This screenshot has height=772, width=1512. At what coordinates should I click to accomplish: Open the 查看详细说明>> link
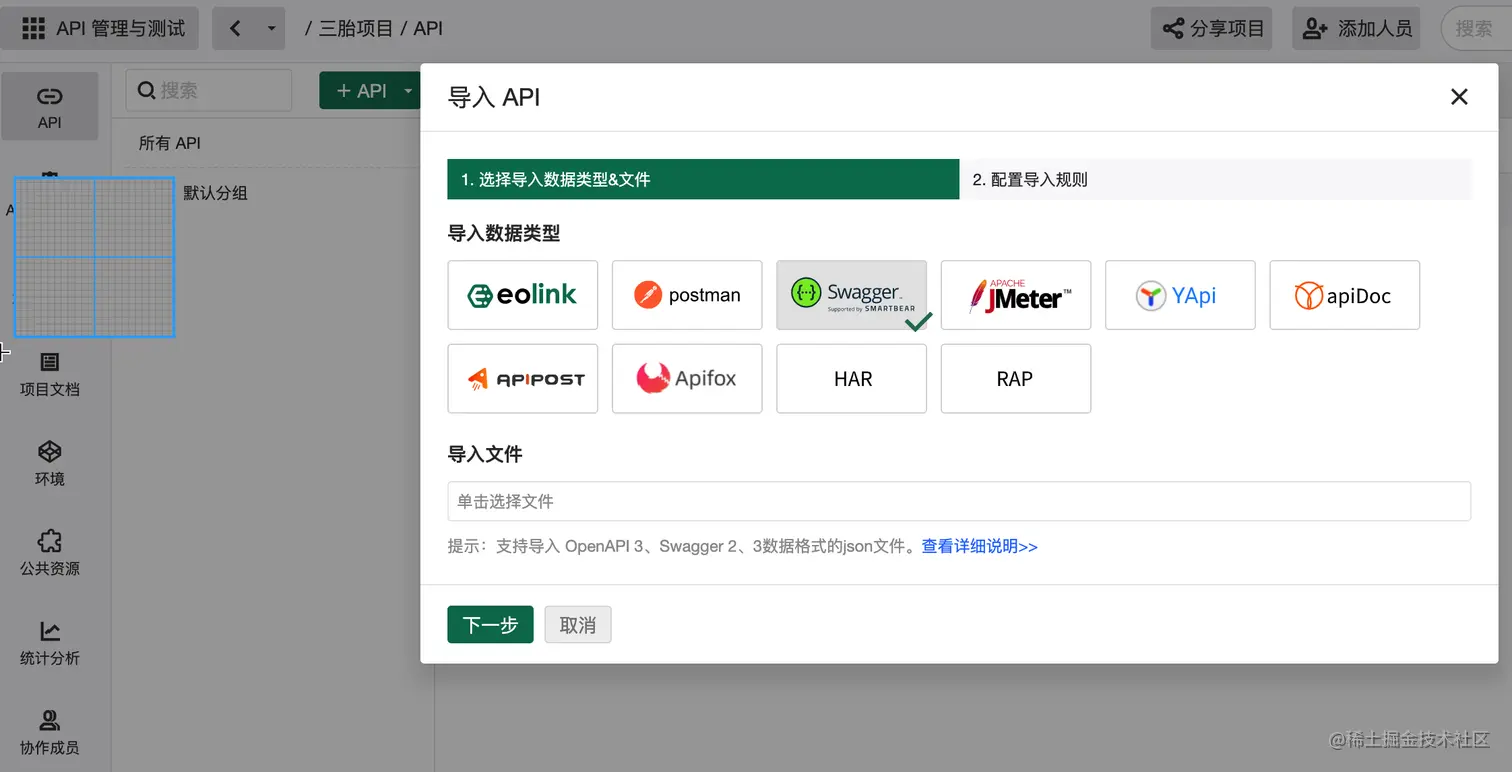pyautogui.click(x=979, y=546)
